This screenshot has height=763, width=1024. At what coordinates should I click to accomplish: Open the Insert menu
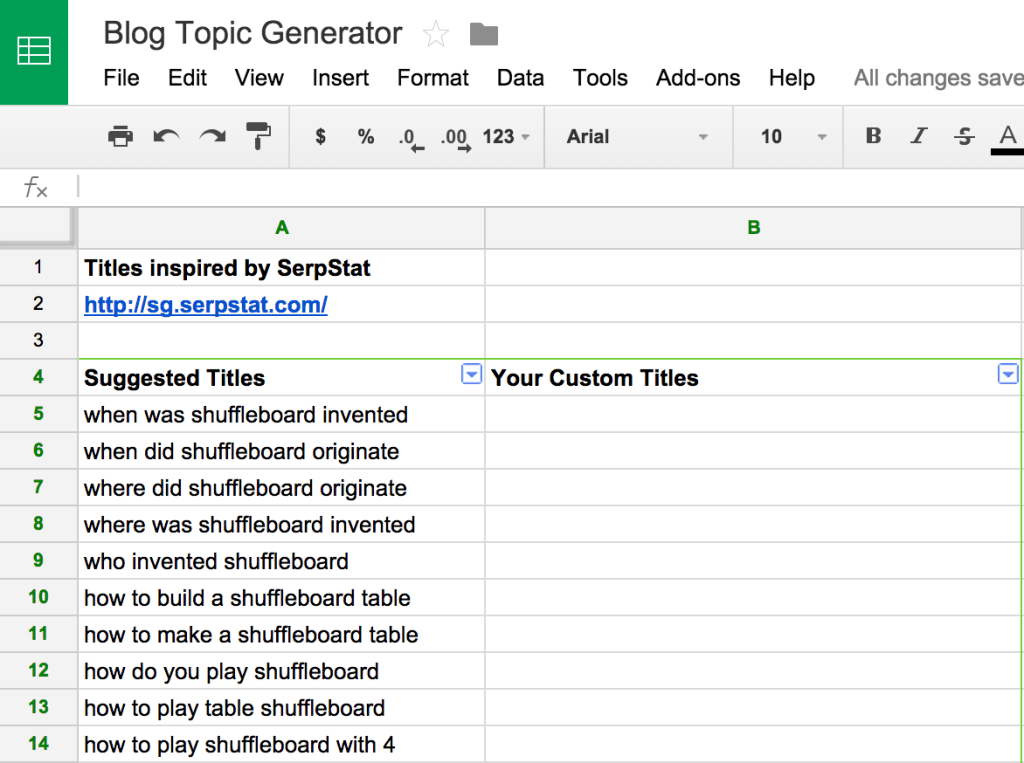[x=340, y=78]
